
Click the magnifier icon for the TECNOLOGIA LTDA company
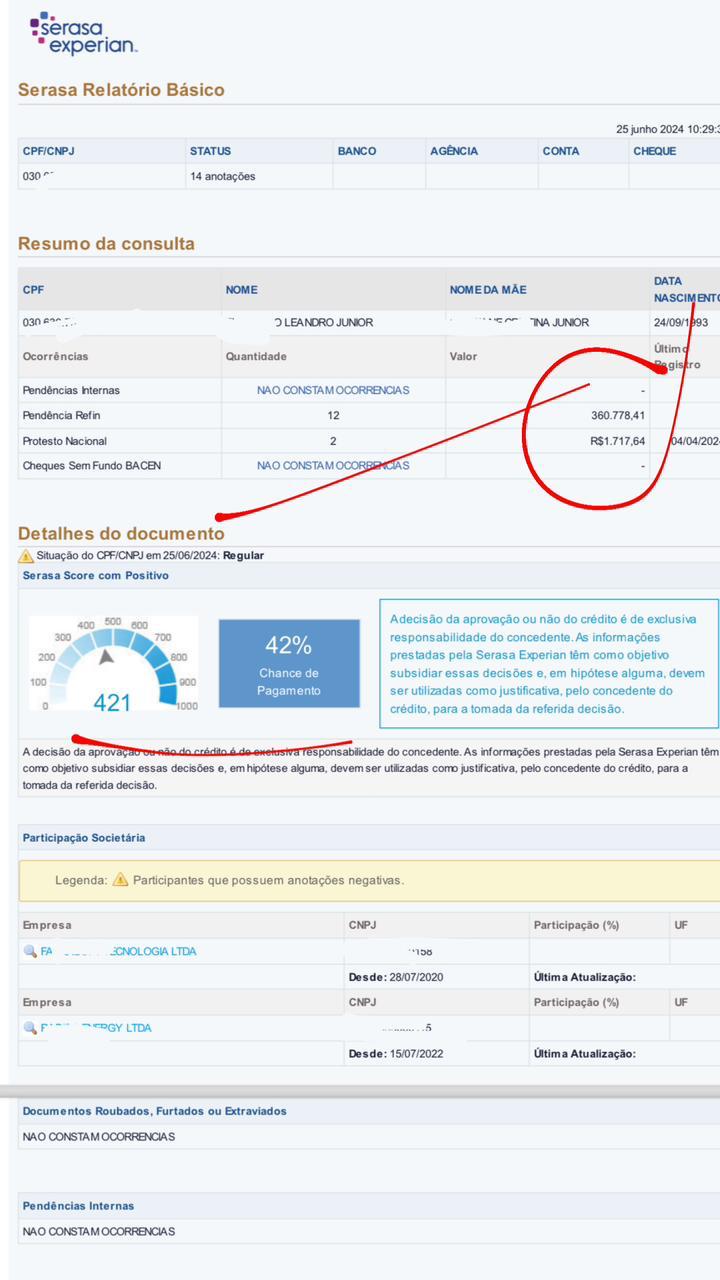[x=30, y=951]
